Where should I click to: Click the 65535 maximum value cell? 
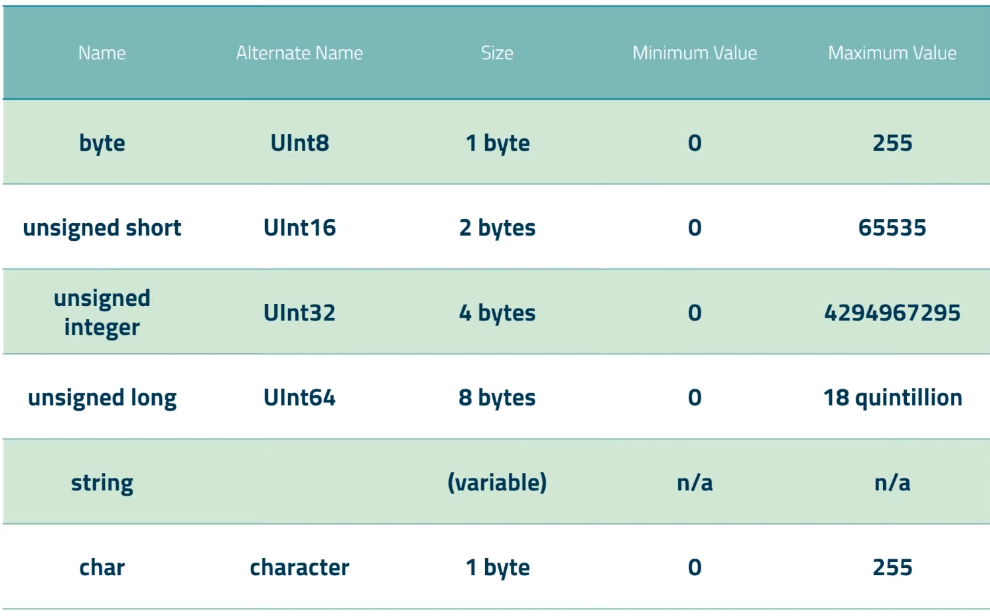tap(891, 227)
